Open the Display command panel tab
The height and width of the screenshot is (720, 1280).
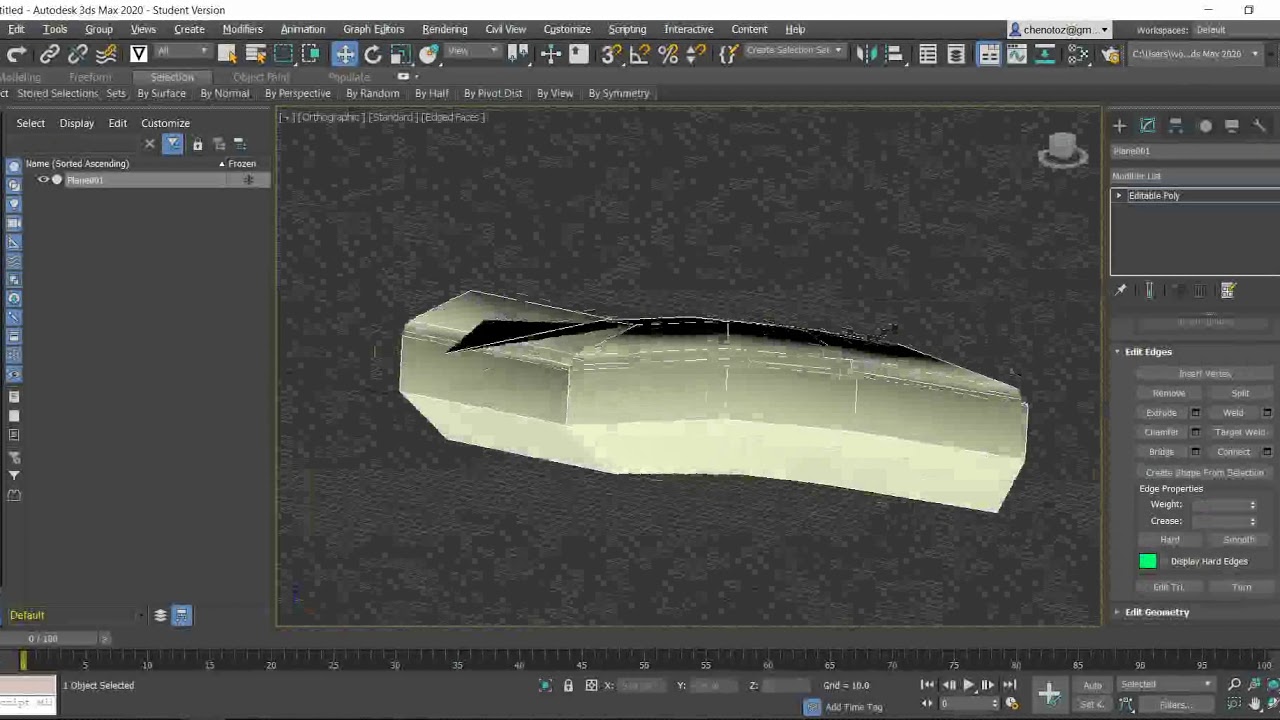click(1232, 125)
